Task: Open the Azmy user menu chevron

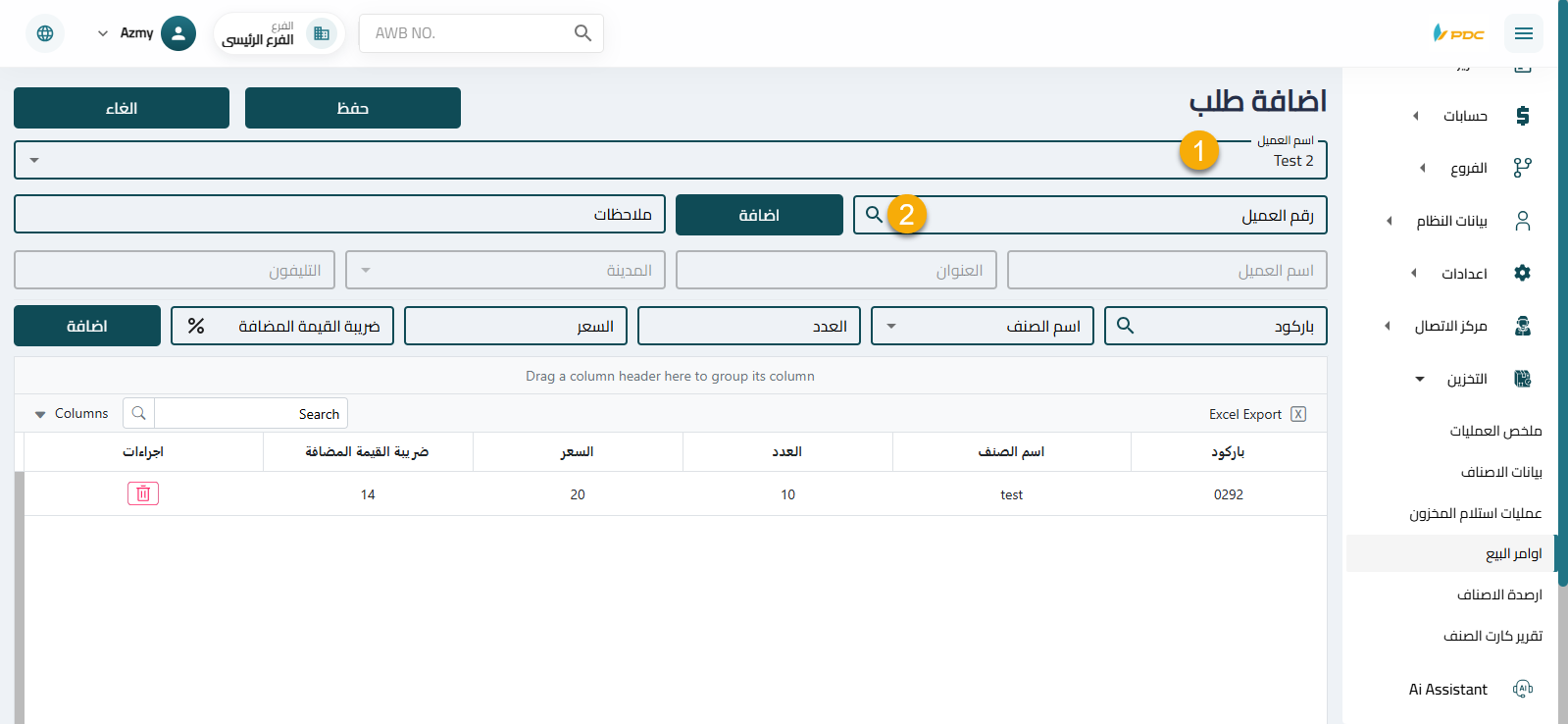Action: [x=103, y=33]
